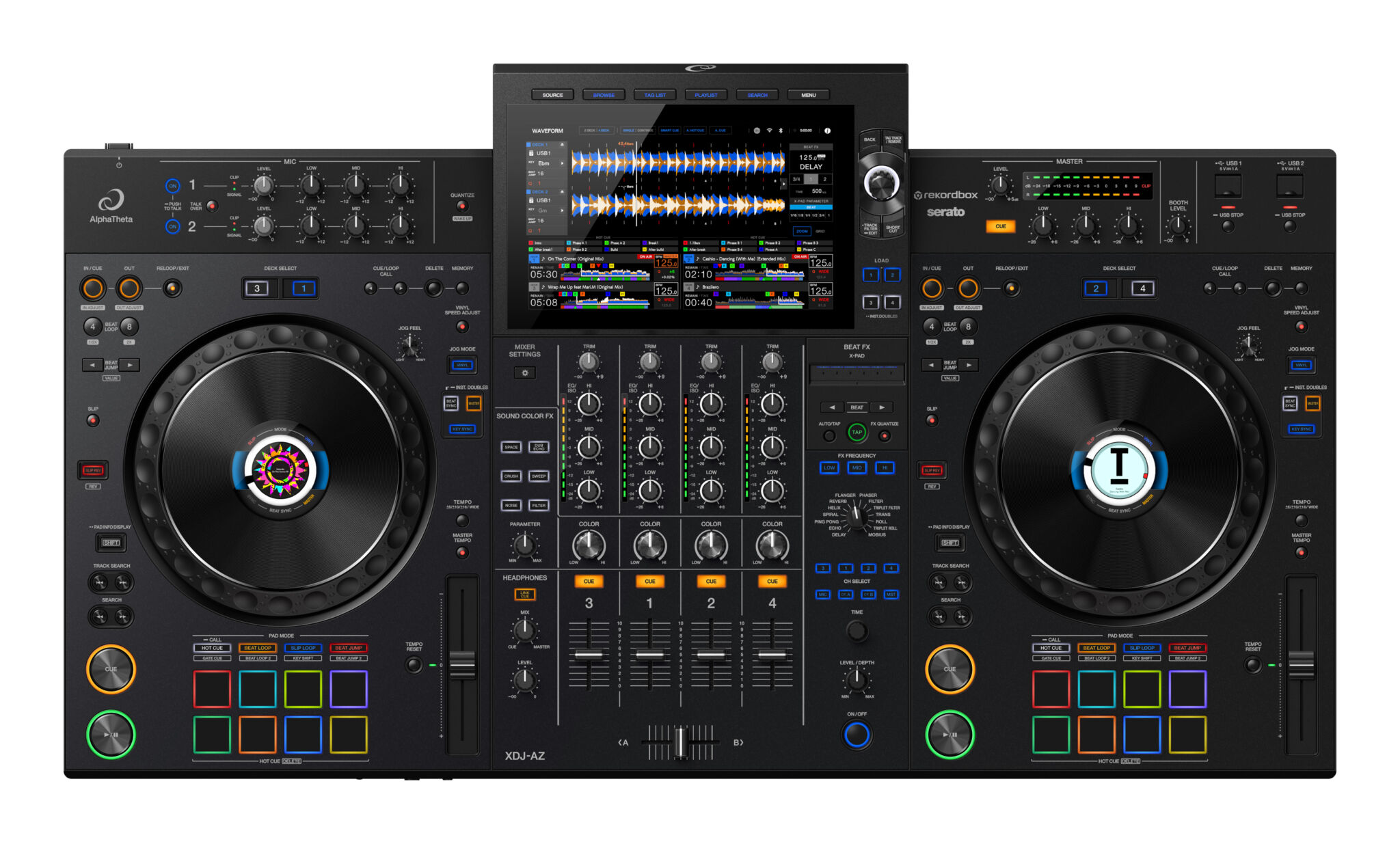Expand the key info for DECK 1 showing Ebm
This screenshot has height=844, width=1400.
point(562,163)
